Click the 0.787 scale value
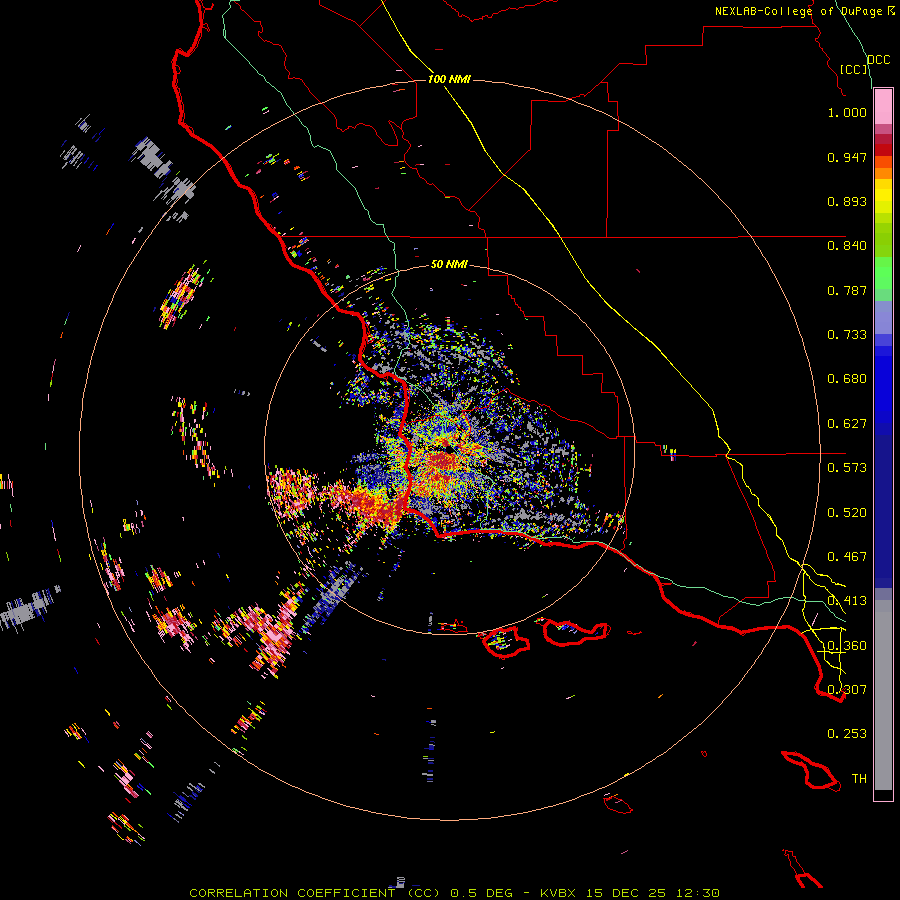The height and width of the screenshot is (900, 900). pyautogui.click(x=847, y=290)
